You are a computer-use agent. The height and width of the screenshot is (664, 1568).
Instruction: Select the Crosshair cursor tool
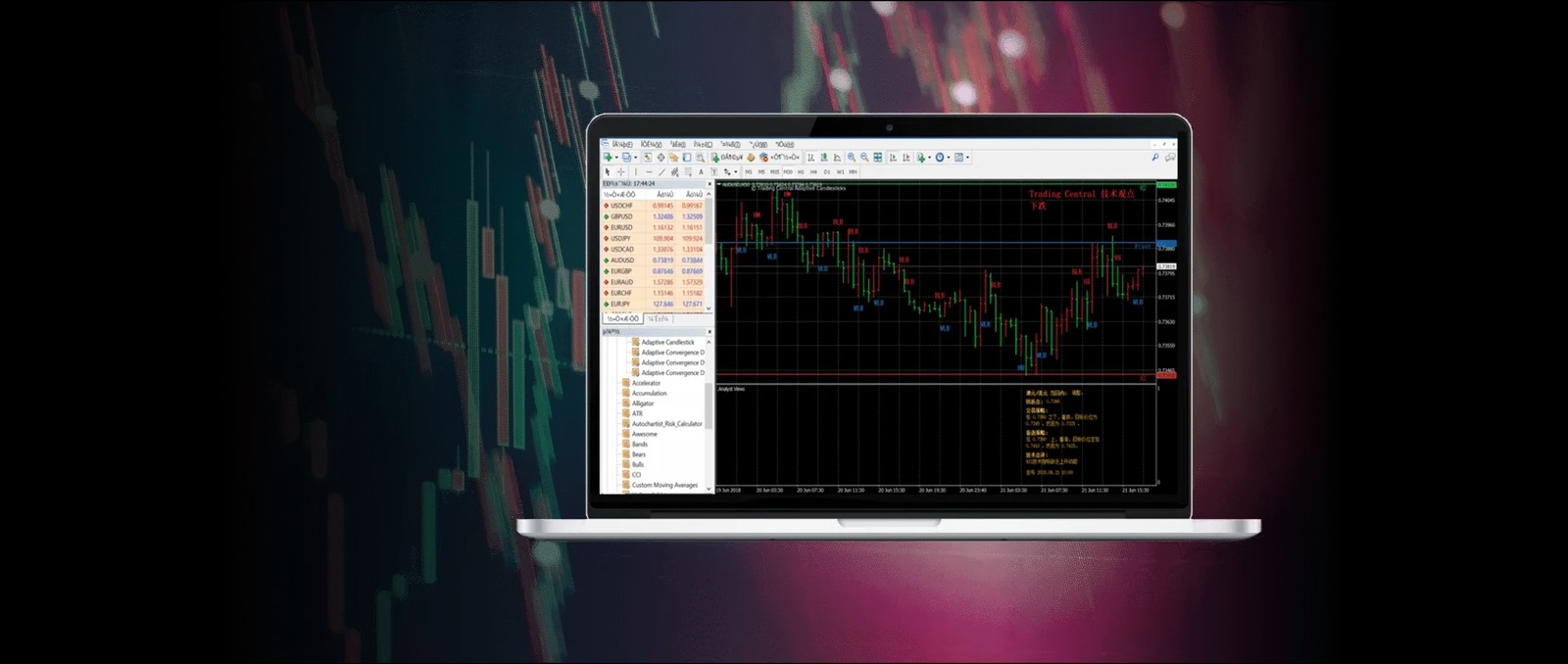[620, 172]
